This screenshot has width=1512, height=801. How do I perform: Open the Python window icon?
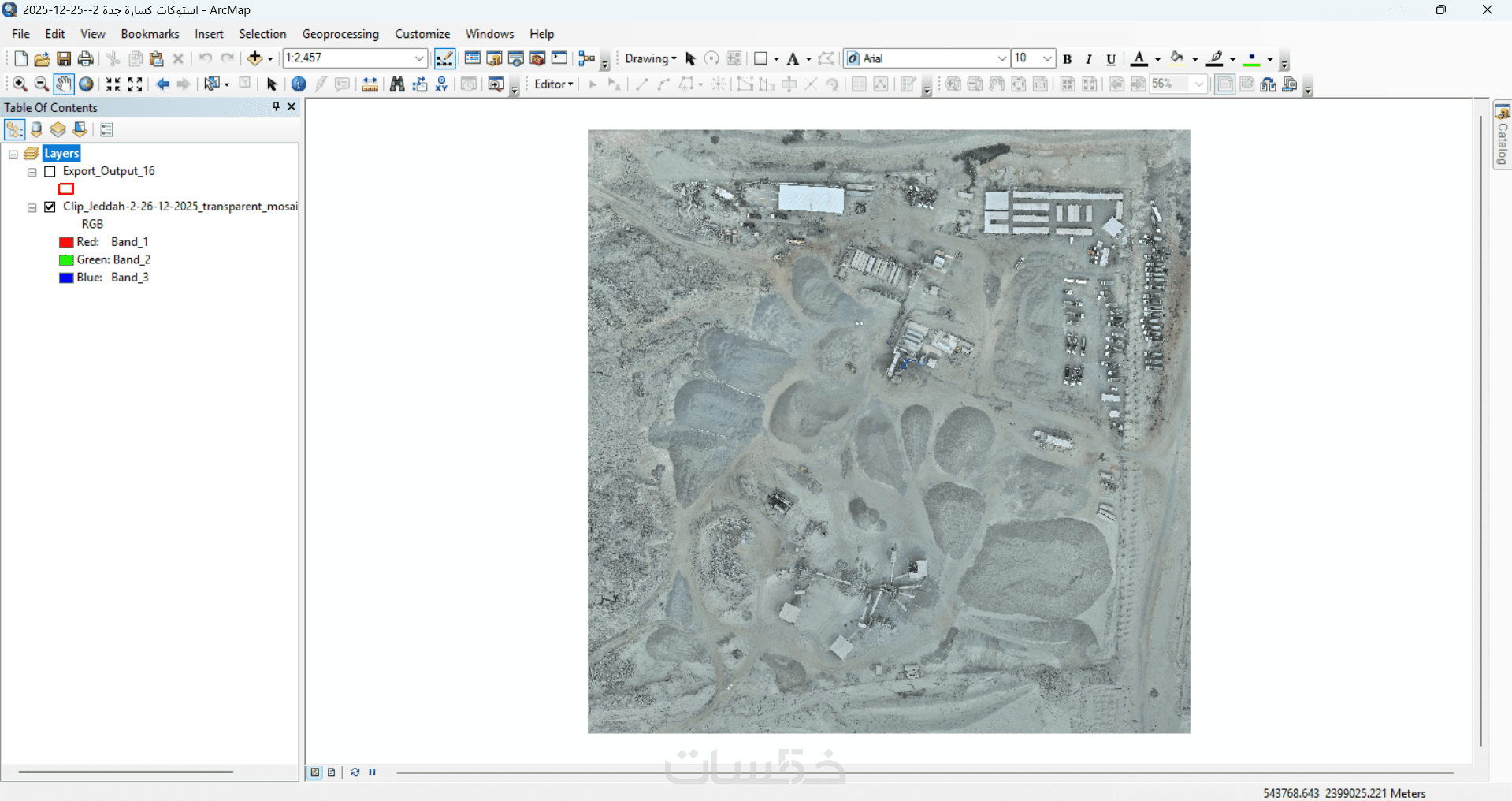[x=559, y=58]
